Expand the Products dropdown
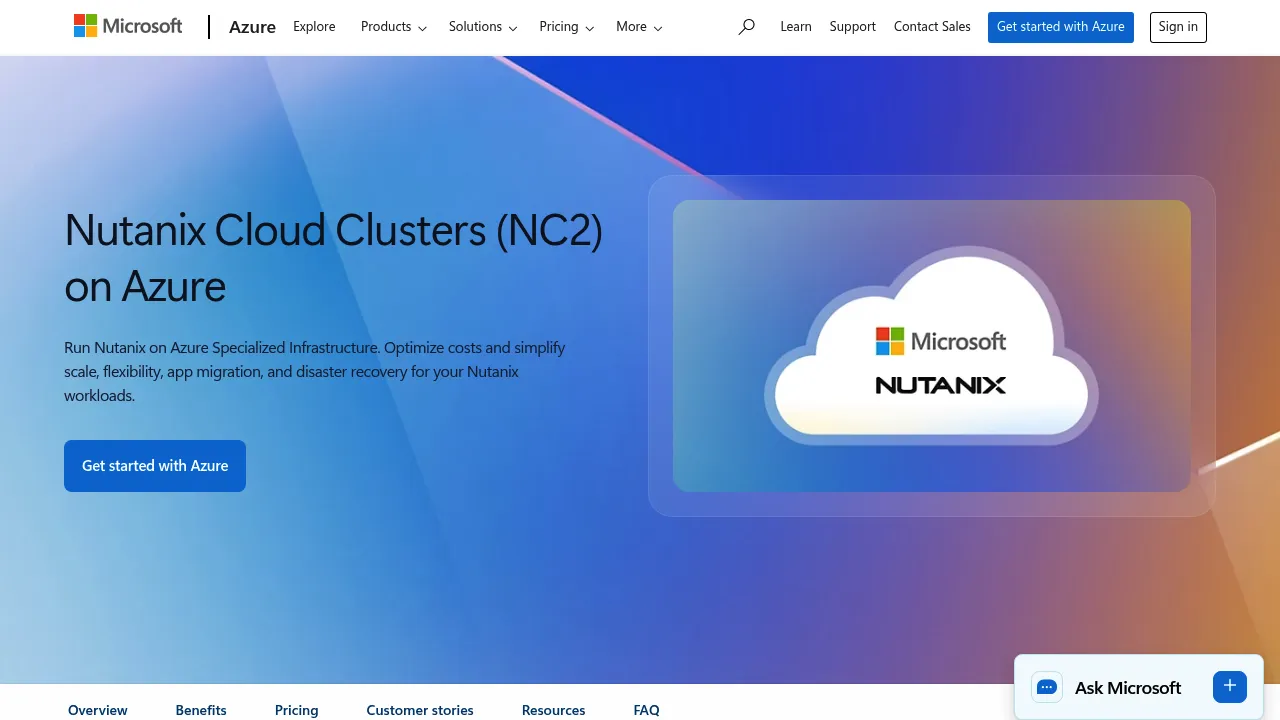Viewport: 1280px width, 720px height. pyautogui.click(x=394, y=27)
